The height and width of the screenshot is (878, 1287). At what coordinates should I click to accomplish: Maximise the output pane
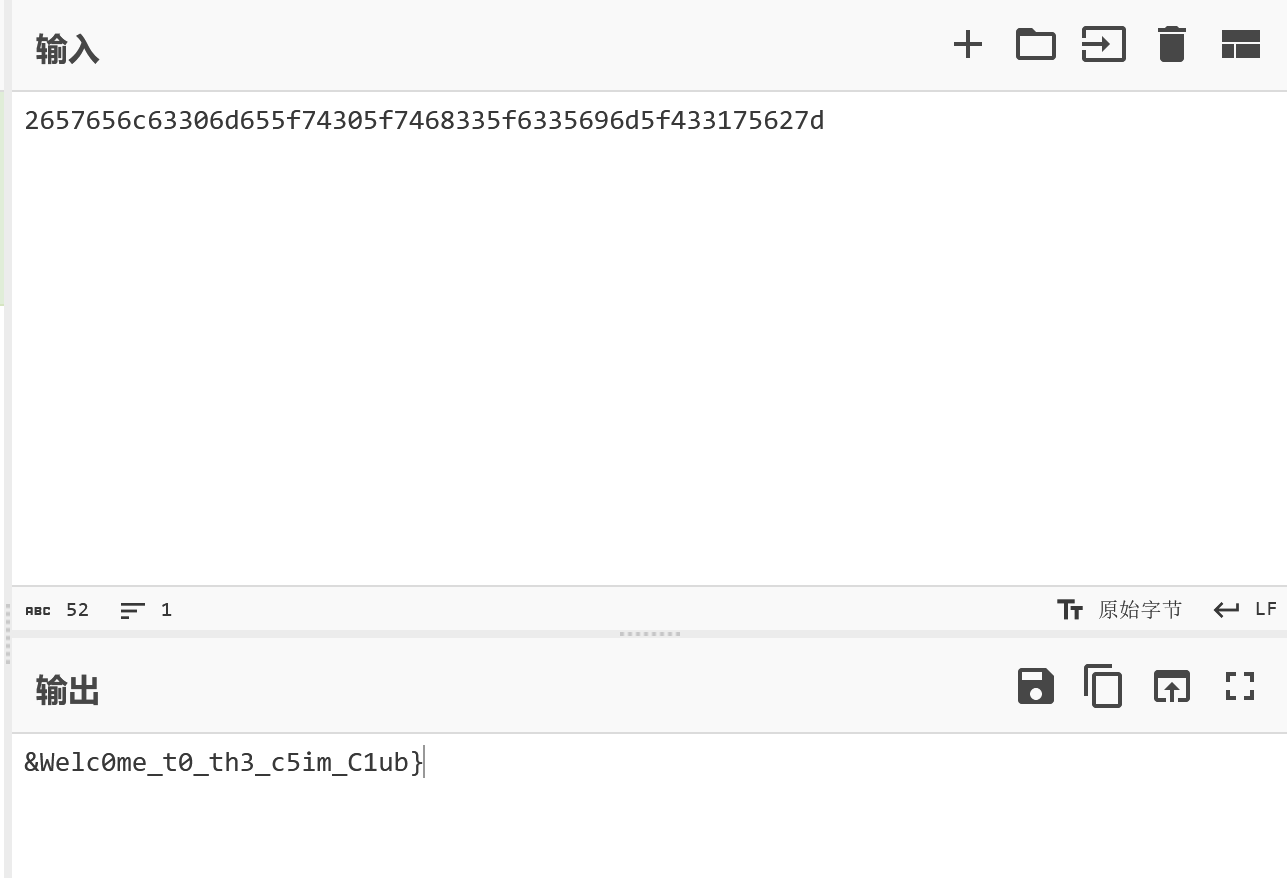point(1240,686)
